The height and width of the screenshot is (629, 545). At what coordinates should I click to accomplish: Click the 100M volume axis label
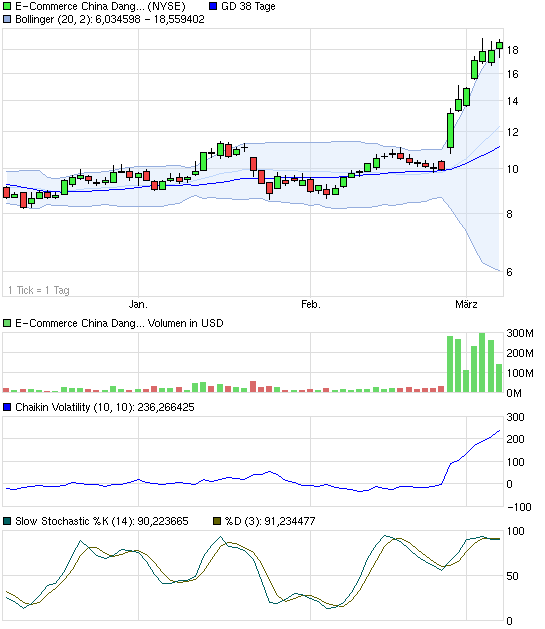tap(520, 373)
